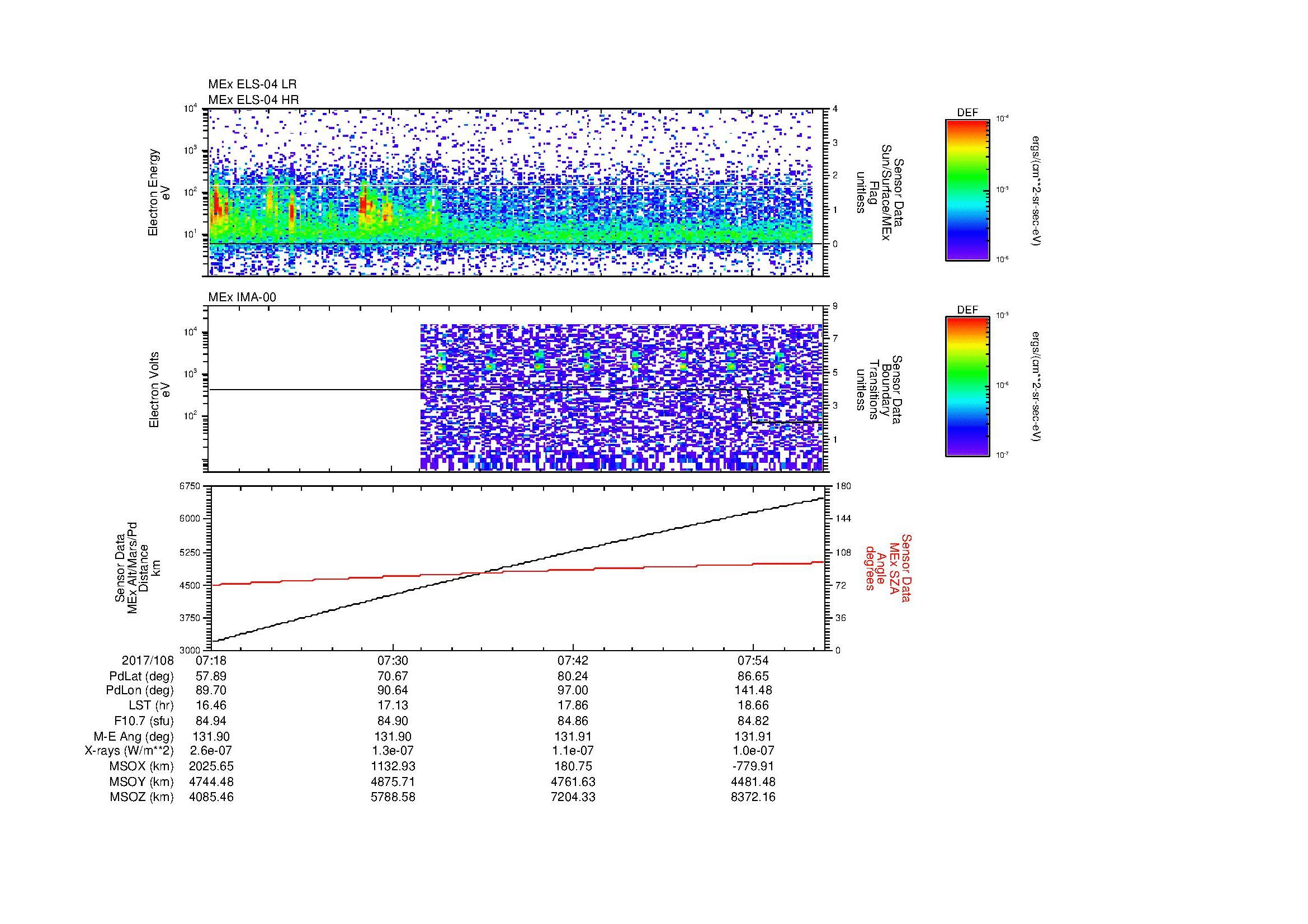Click the MSOY value 4875.71

click(393, 781)
